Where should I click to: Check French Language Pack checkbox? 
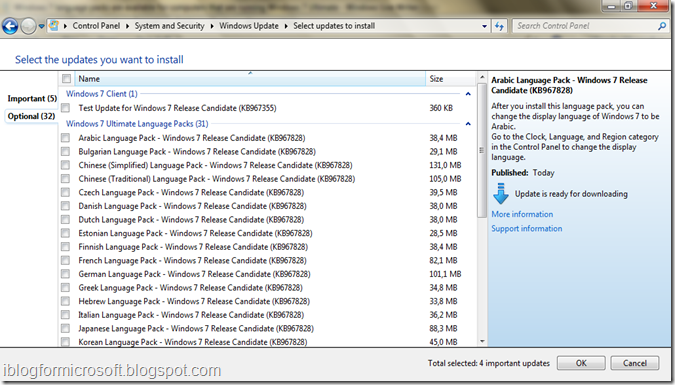[x=65, y=260]
